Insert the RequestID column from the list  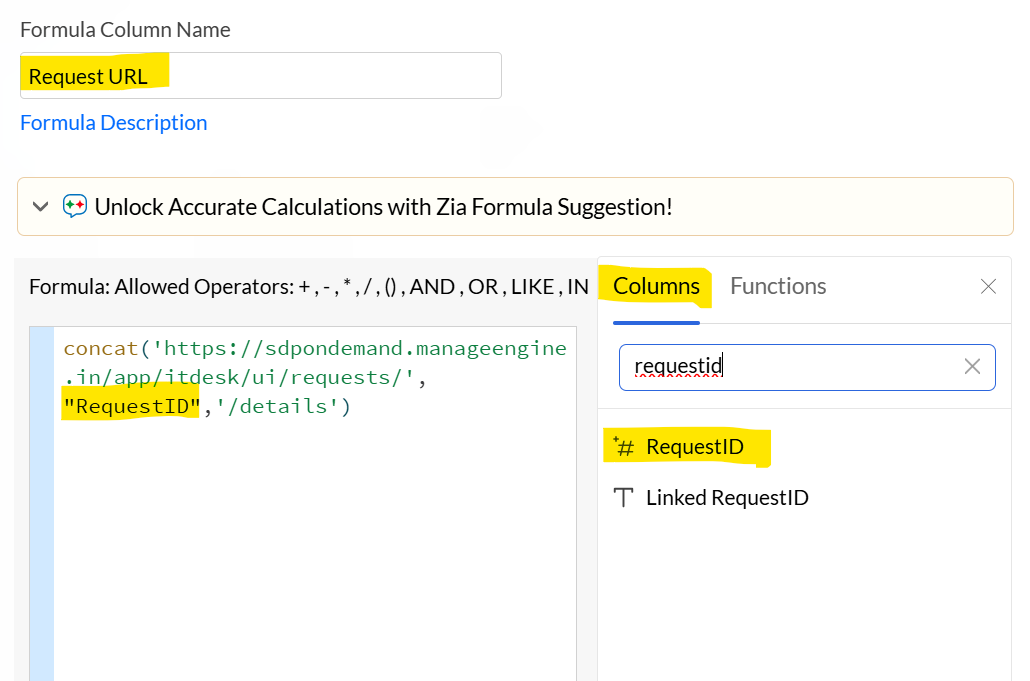695,447
